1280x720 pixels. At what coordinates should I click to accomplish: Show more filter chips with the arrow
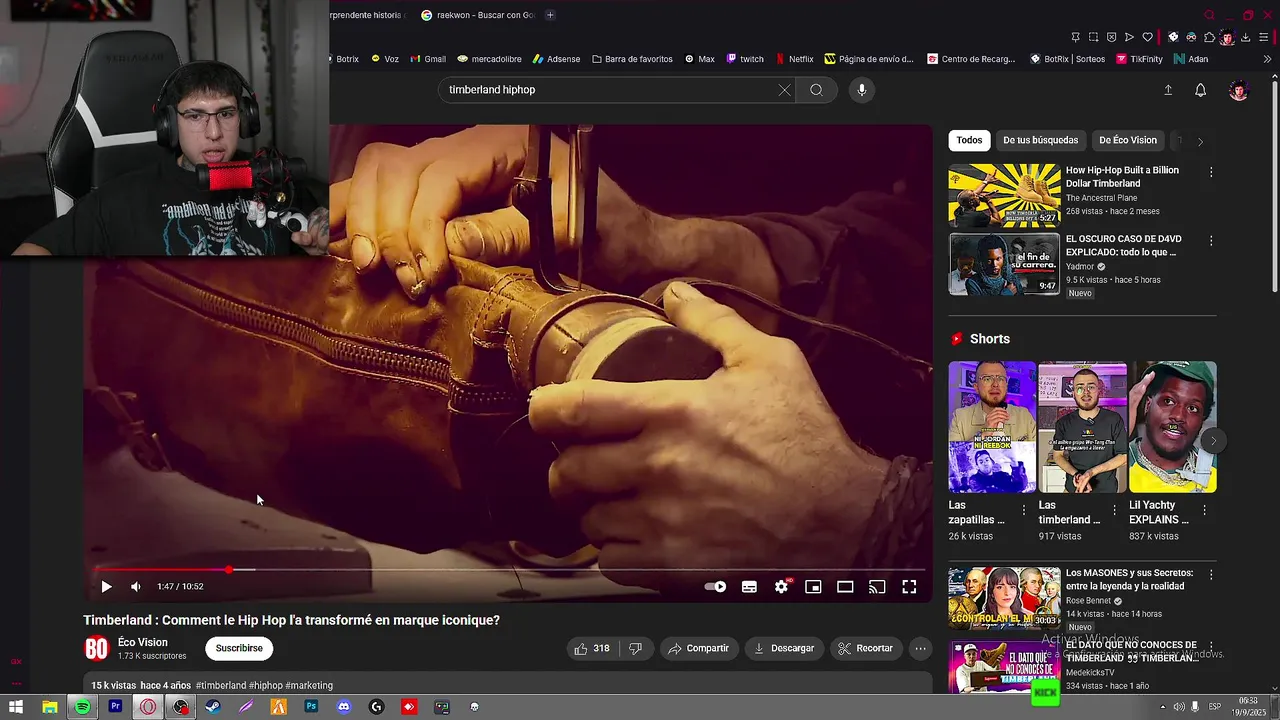[x=1200, y=141]
